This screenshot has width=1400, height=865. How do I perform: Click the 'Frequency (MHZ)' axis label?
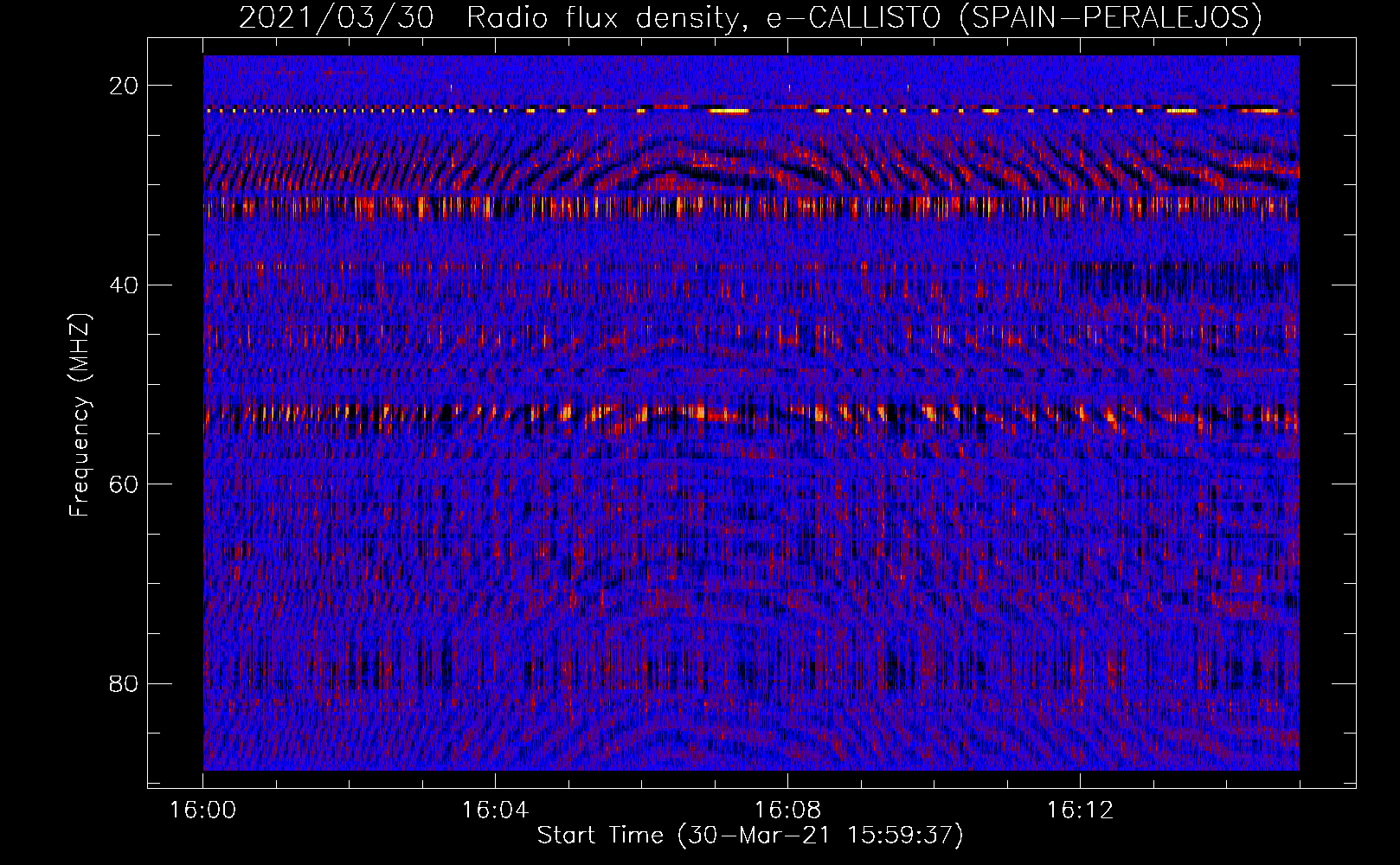point(80,414)
